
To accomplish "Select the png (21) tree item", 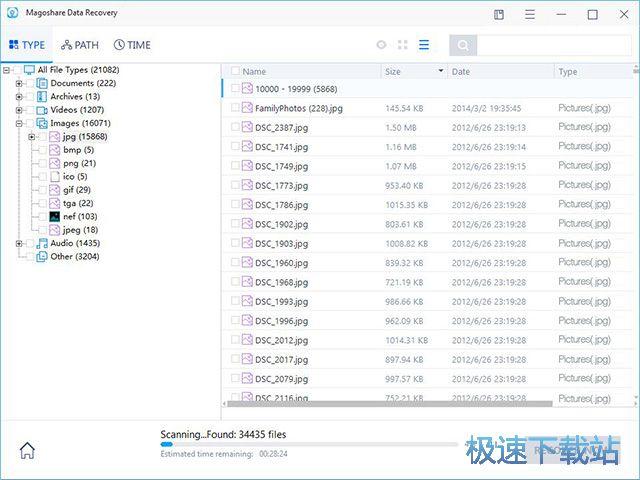I will 80,163.
